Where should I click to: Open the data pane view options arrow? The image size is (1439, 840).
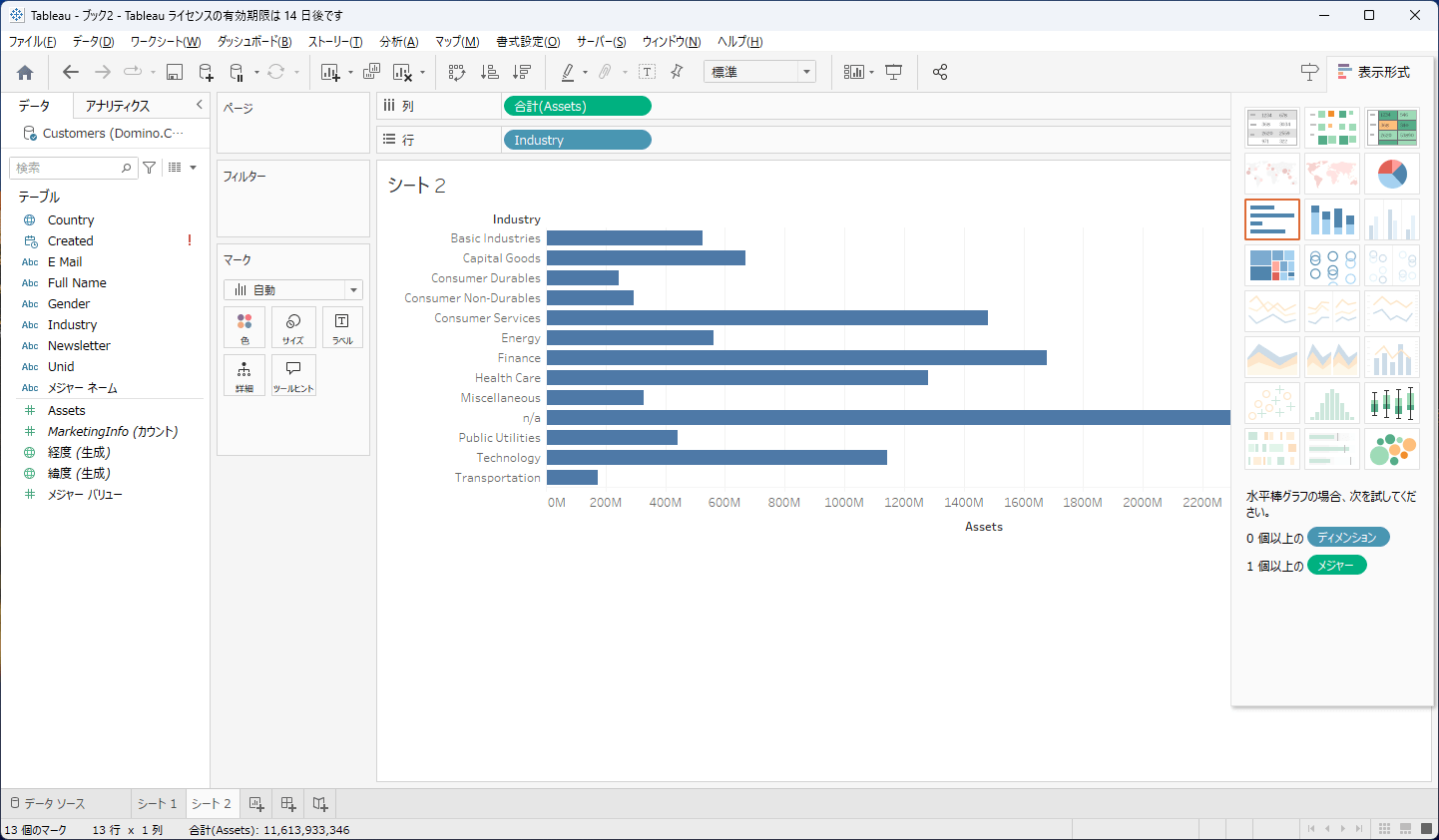point(193,168)
